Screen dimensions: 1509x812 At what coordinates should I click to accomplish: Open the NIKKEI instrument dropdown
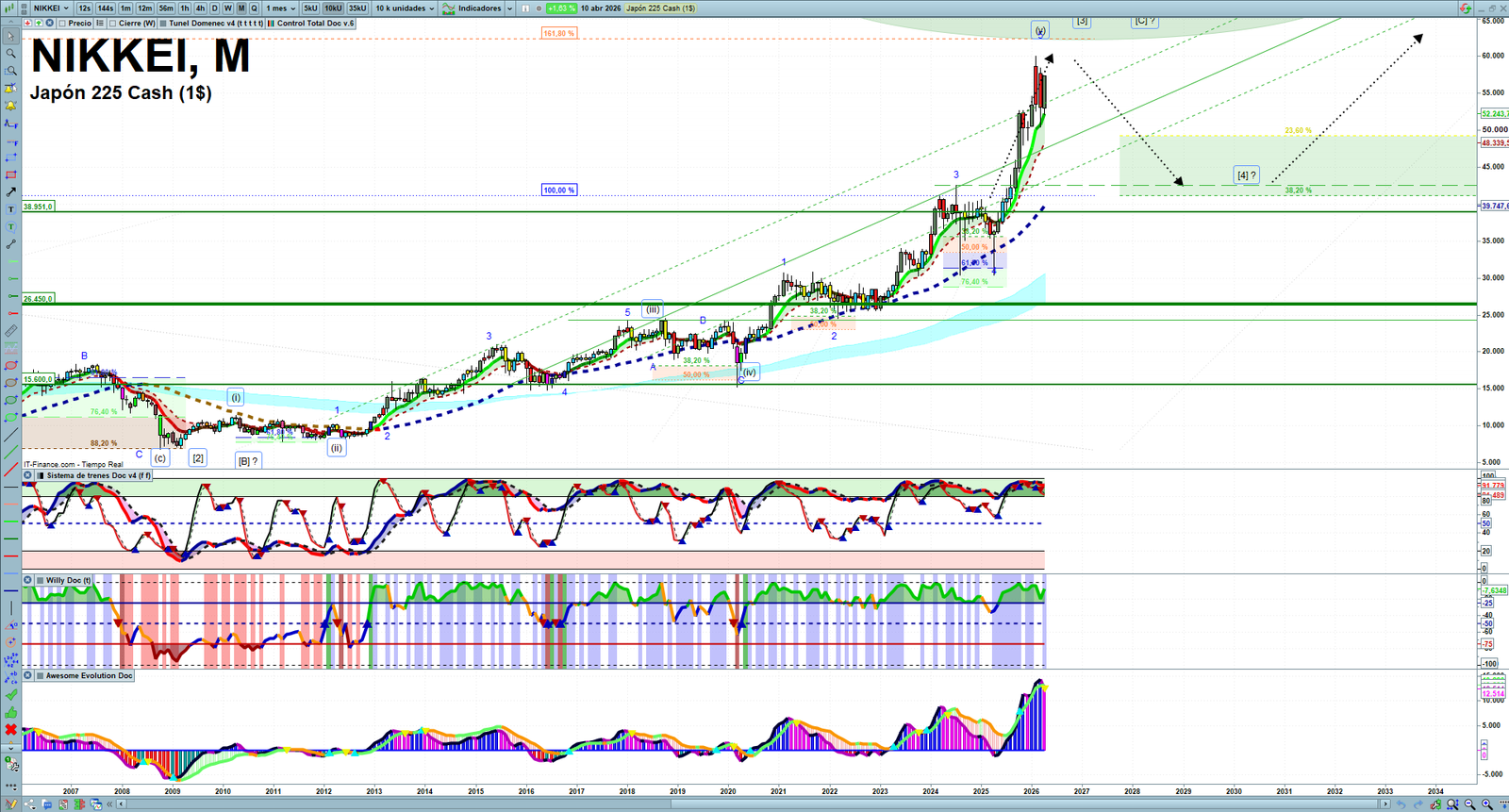(x=51, y=8)
